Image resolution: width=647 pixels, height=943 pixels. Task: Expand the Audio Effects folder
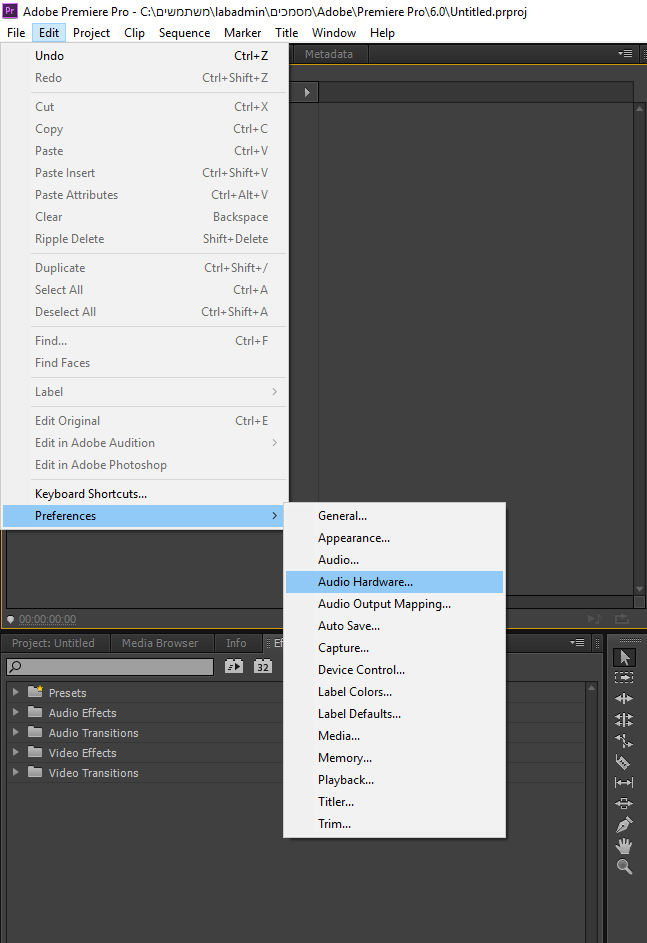[16, 712]
